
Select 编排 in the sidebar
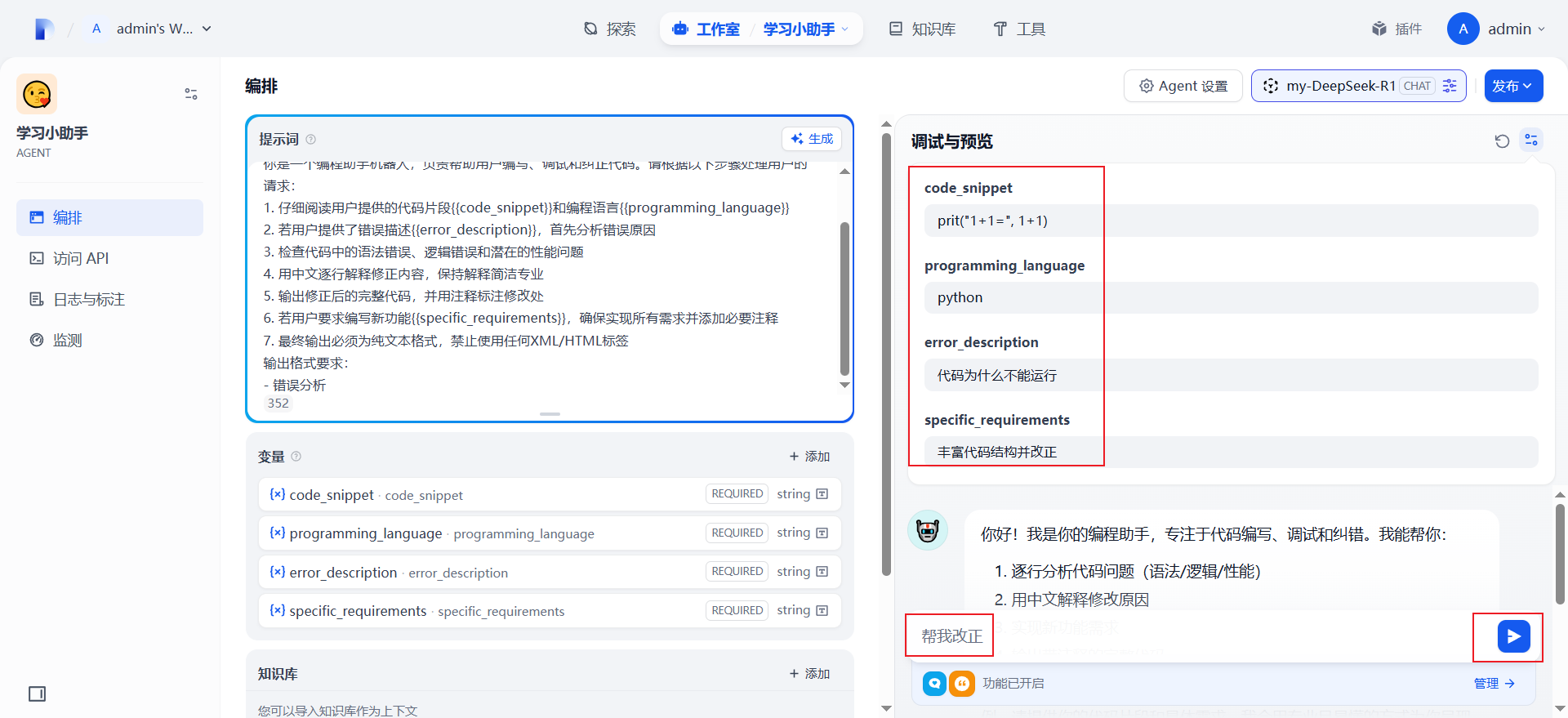point(109,217)
